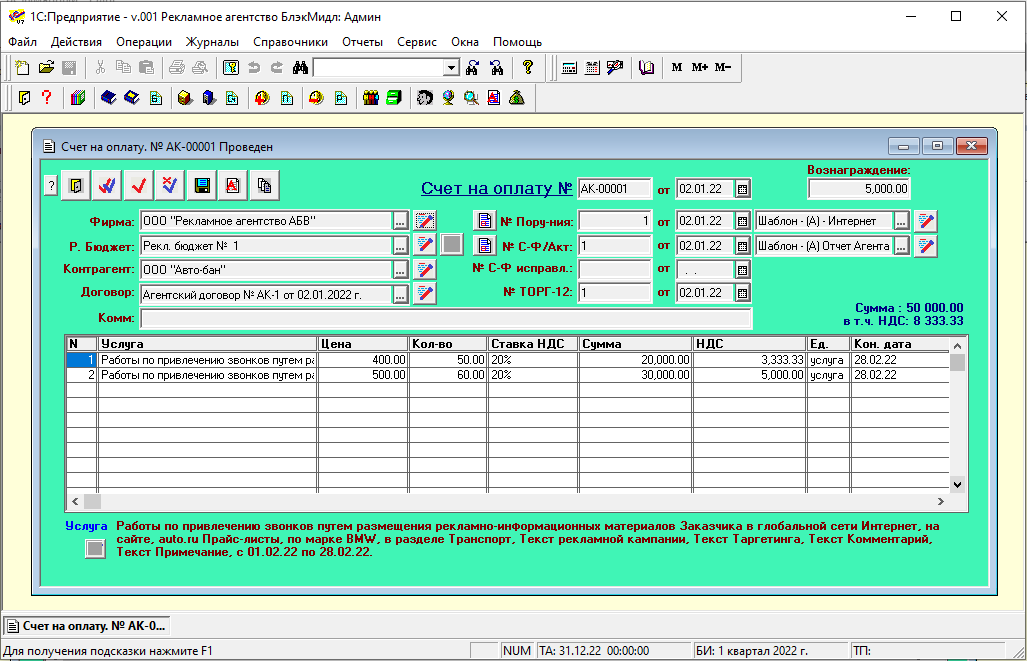The height and width of the screenshot is (661, 1027).
Task: Click pencil icon beside Шаблон - (А) - Интернет
Action: pyautogui.click(x=925, y=221)
